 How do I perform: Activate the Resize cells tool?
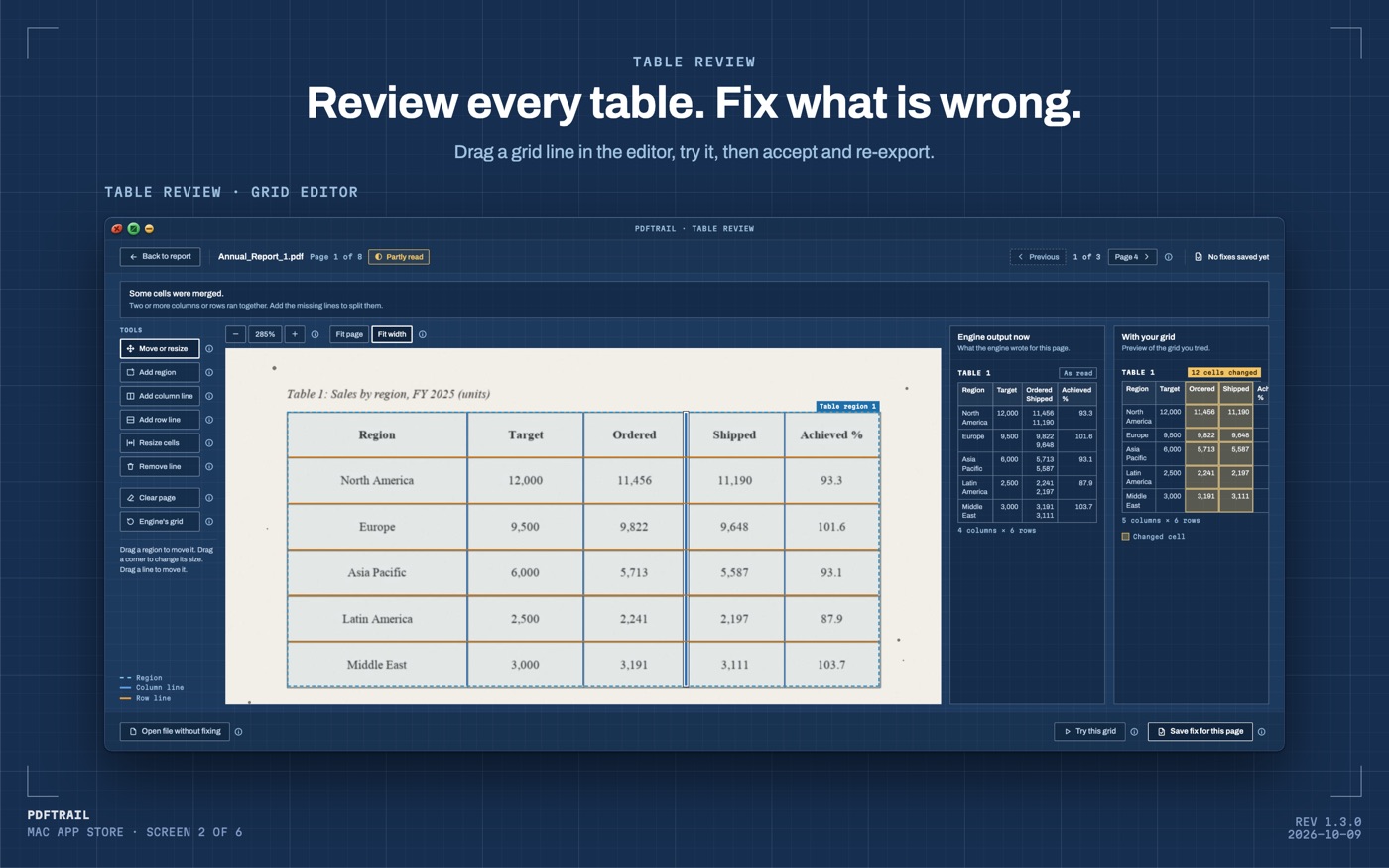pyautogui.click(x=160, y=443)
